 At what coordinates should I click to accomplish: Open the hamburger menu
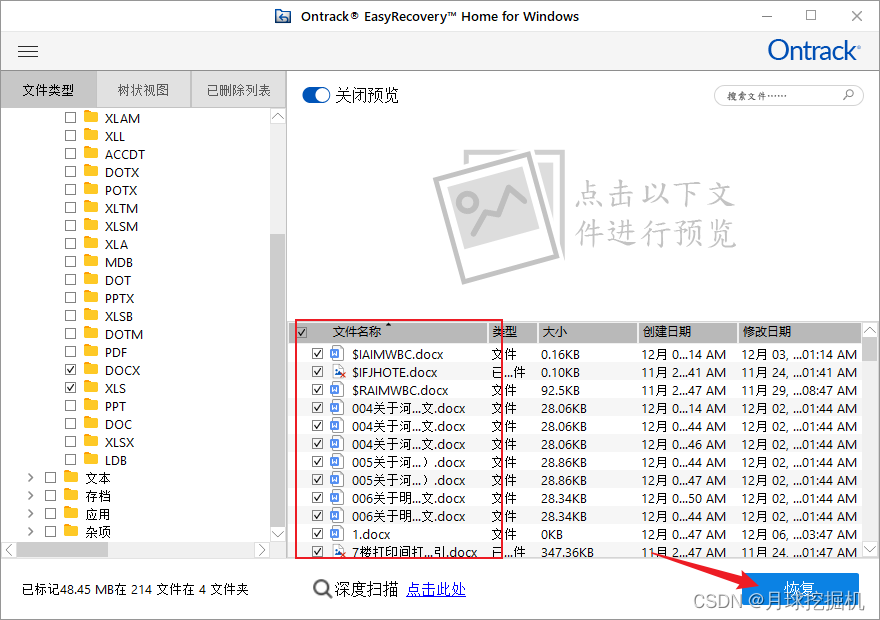pyautogui.click(x=28, y=52)
